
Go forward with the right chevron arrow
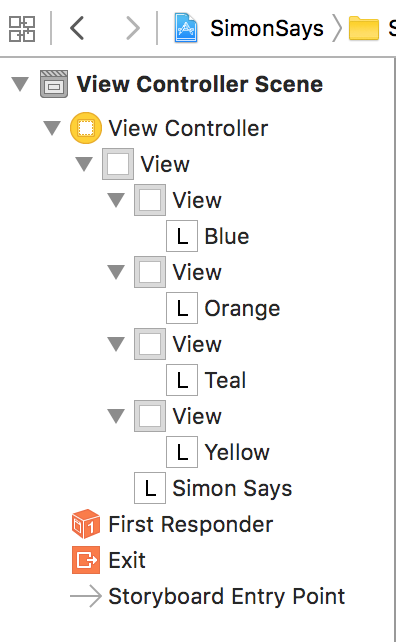[132, 28]
